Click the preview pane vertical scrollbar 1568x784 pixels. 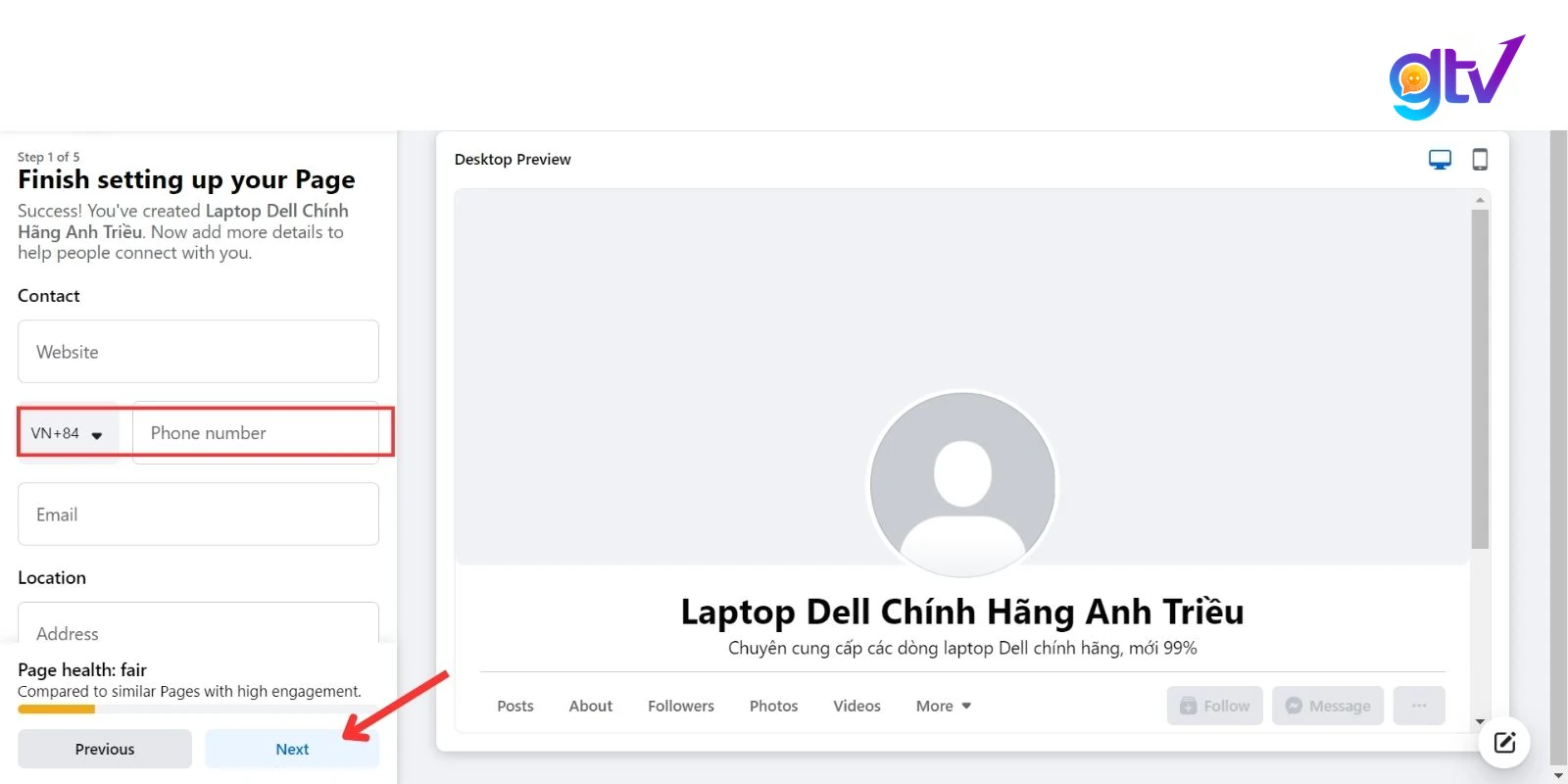tap(1480, 378)
